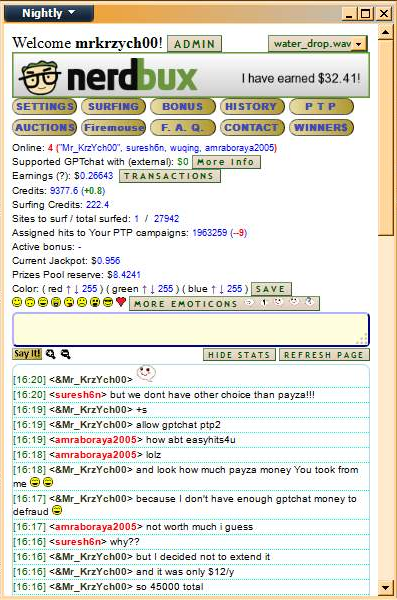Click the More Info button
Screen dimensions: 397x600
coord(226,162)
